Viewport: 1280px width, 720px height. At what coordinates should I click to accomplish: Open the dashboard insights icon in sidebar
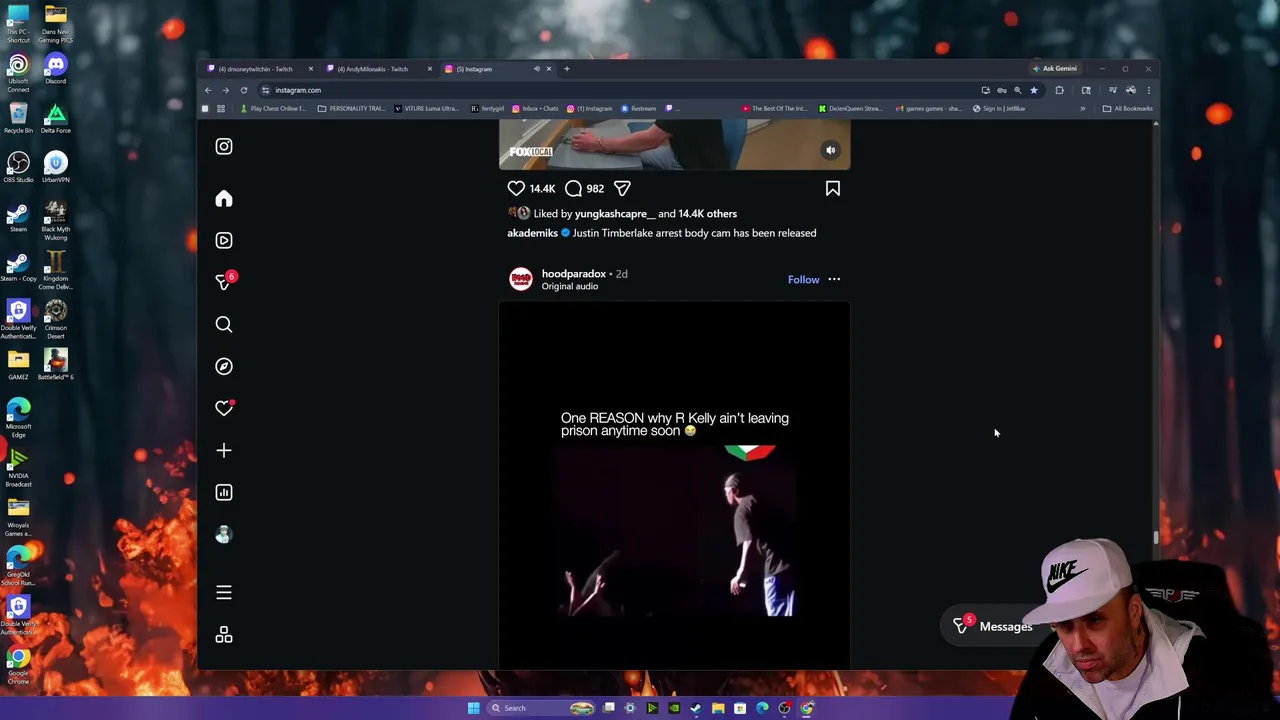[224, 493]
